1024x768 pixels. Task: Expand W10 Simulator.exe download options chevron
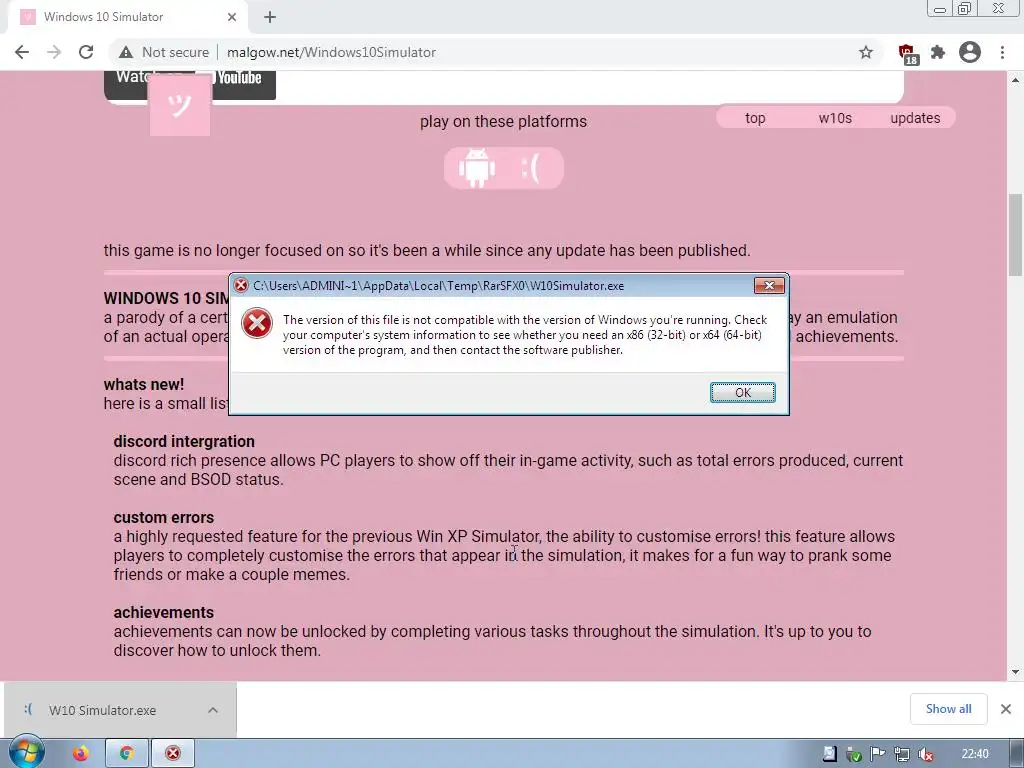[213, 710]
